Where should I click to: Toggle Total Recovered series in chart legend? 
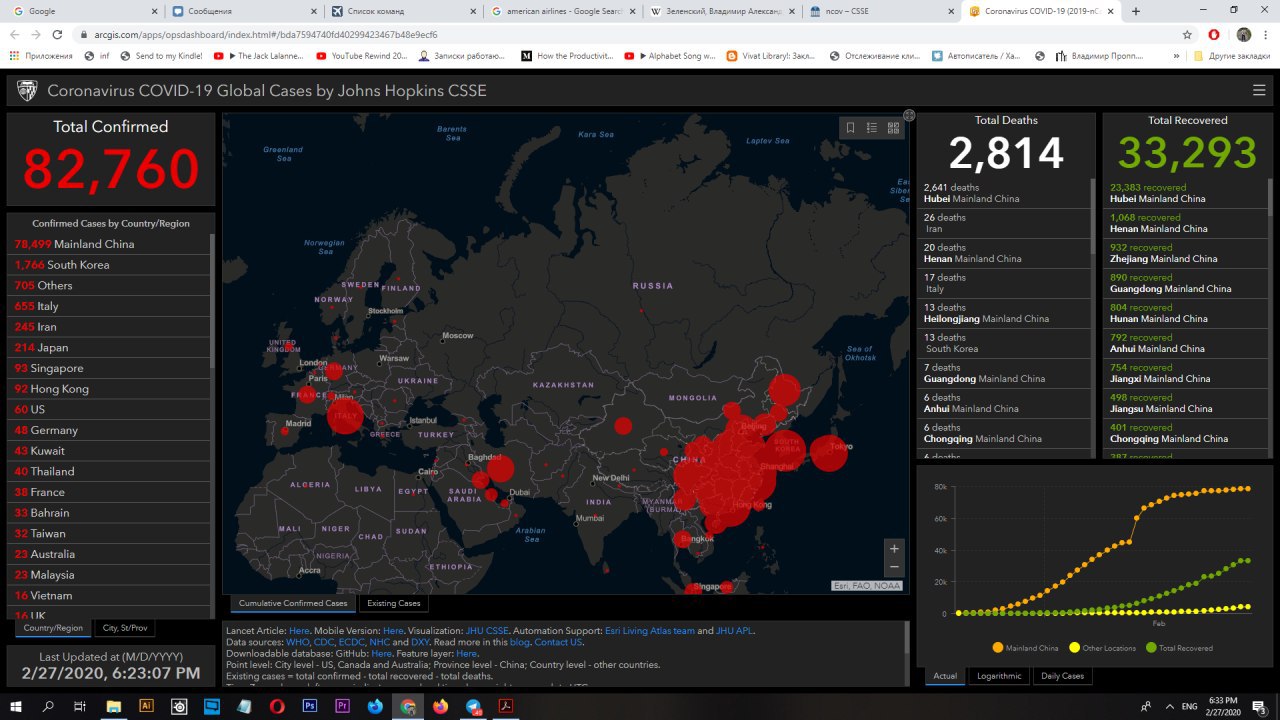(x=1180, y=648)
